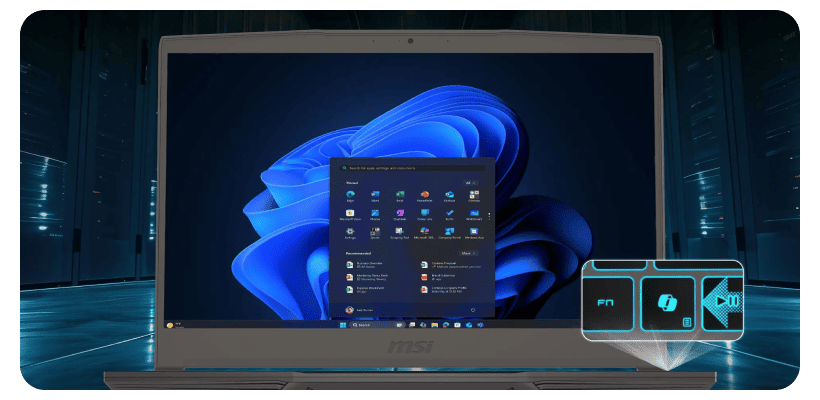Open Edge from pinned Start apps
Viewport: 820px width, 400px height.
coord(350,196)
